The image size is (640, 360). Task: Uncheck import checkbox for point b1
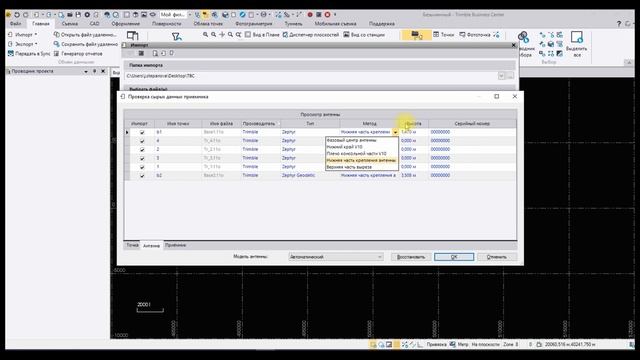coord(142,132)
